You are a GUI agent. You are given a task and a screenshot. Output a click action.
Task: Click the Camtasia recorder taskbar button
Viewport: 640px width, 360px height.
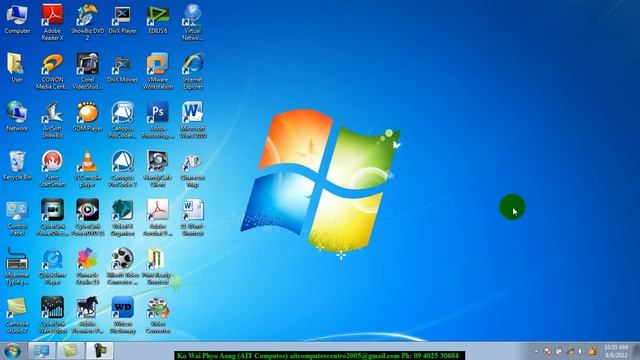(100, 351)
